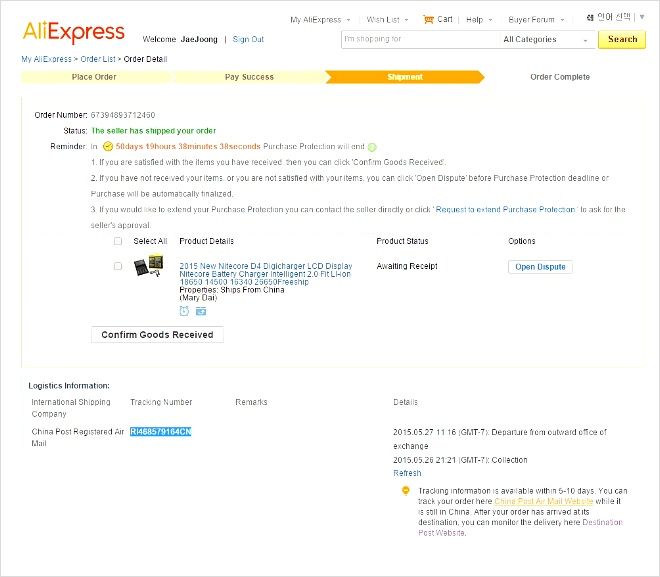Click the lightbulb tip icon near tracking info
660x577 pixels.
(406, 491)
